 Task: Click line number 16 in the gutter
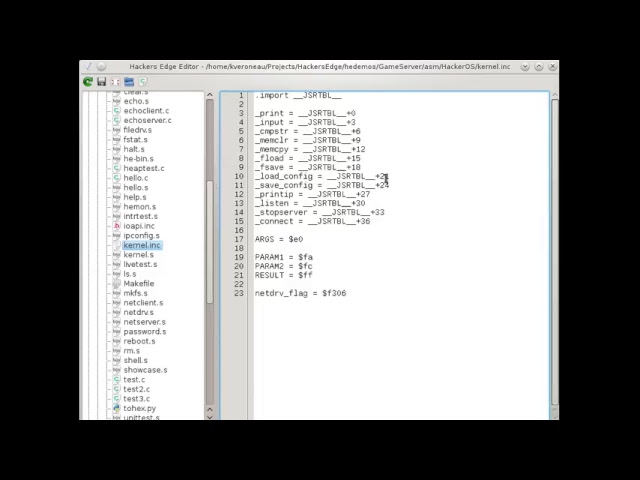[x=239, y=230]
